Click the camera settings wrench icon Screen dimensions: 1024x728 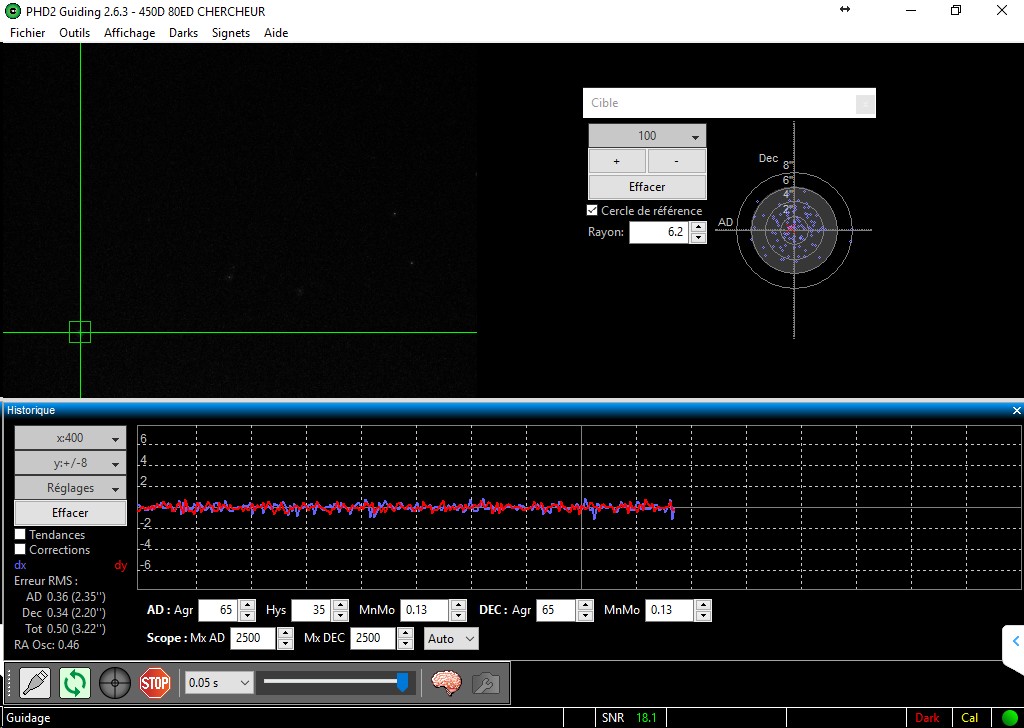[485, 683]
